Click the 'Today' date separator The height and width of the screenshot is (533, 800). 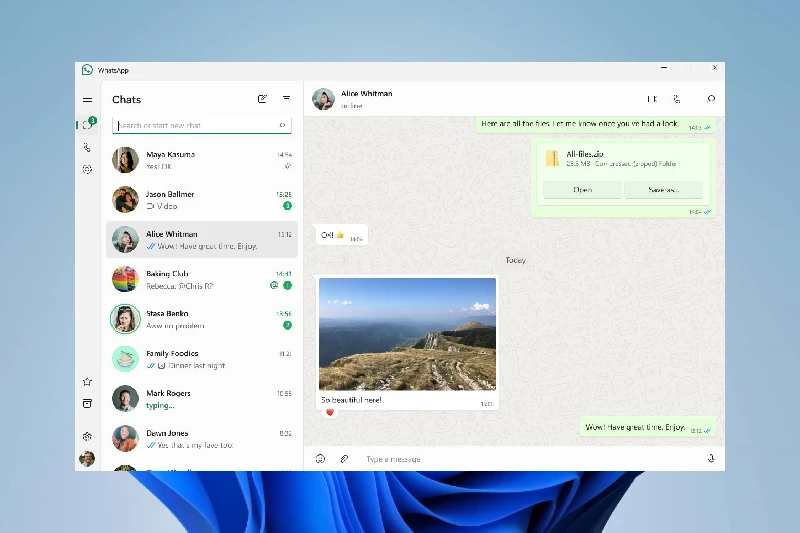[515, 260]
